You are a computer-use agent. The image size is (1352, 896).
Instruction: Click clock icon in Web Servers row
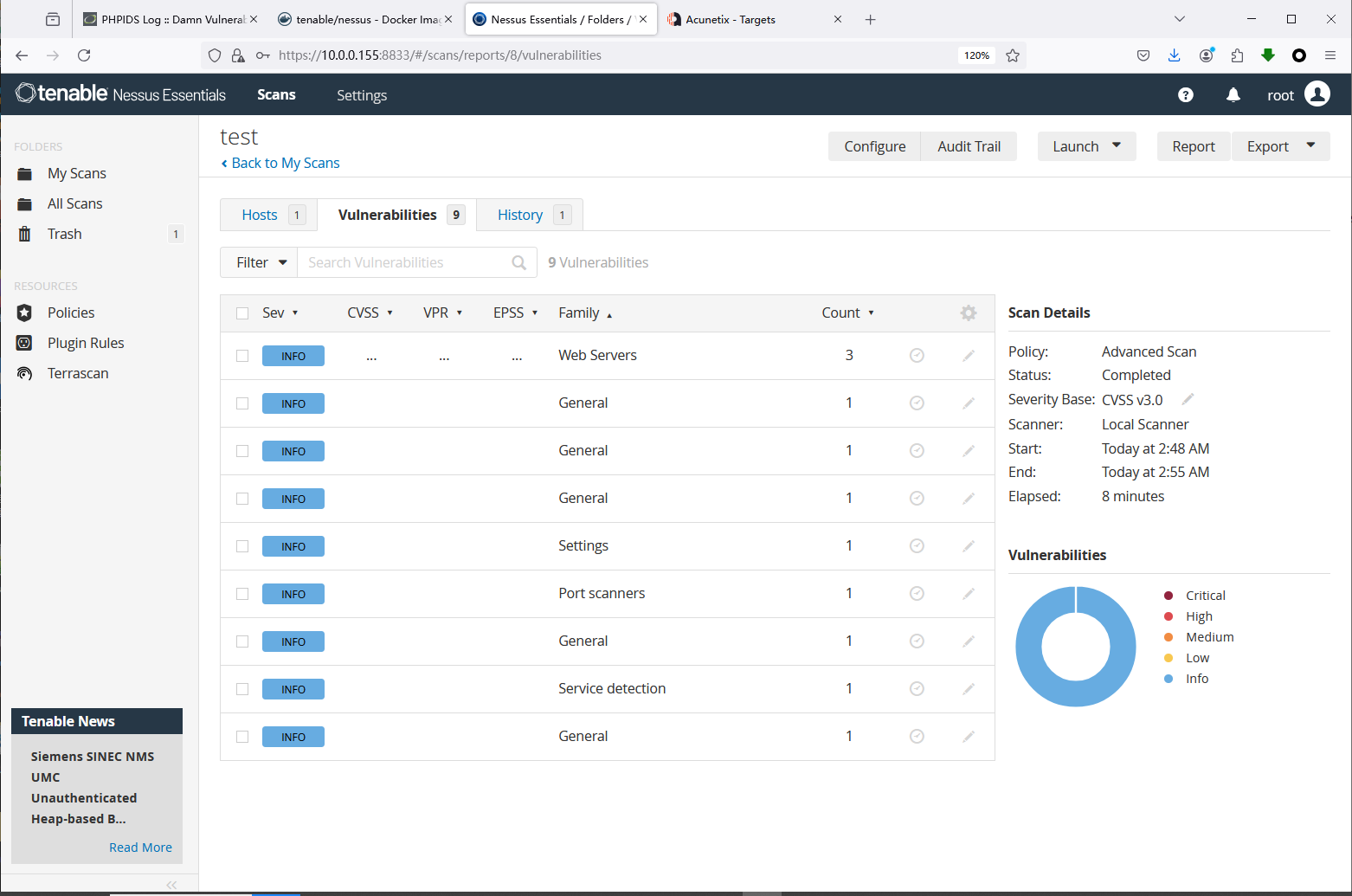pyautogui.click(x=917, y=355)
